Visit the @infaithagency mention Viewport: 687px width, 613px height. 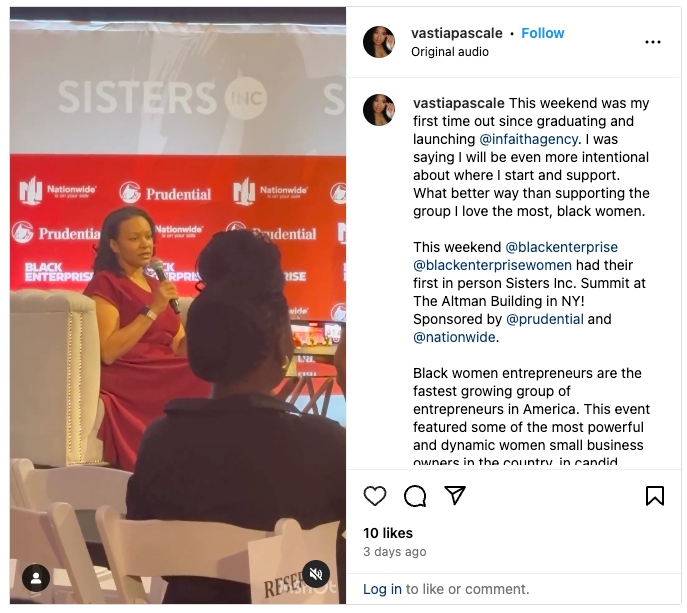point(529,139)
